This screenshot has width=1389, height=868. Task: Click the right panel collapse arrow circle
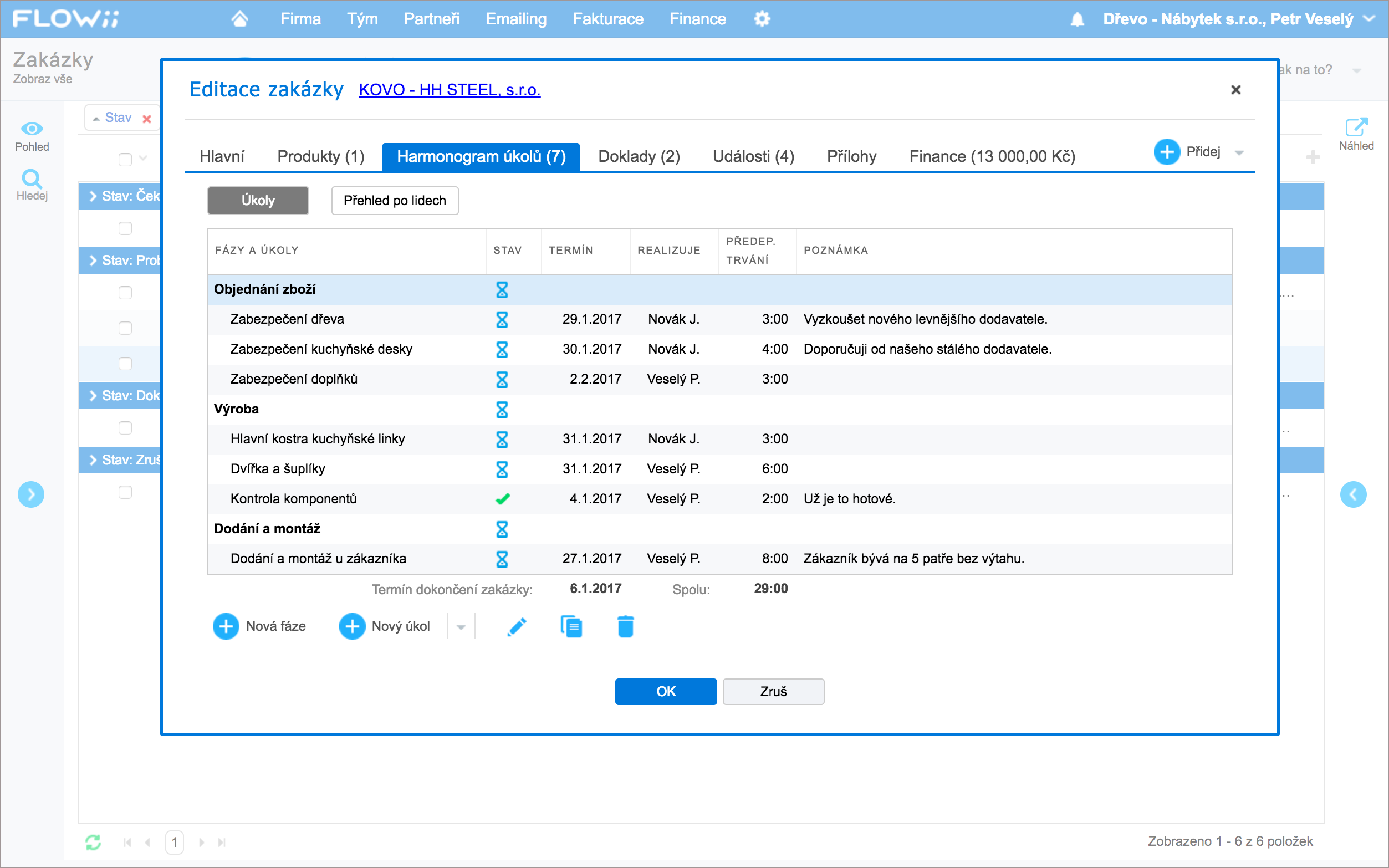click(x=1353, y=494)
